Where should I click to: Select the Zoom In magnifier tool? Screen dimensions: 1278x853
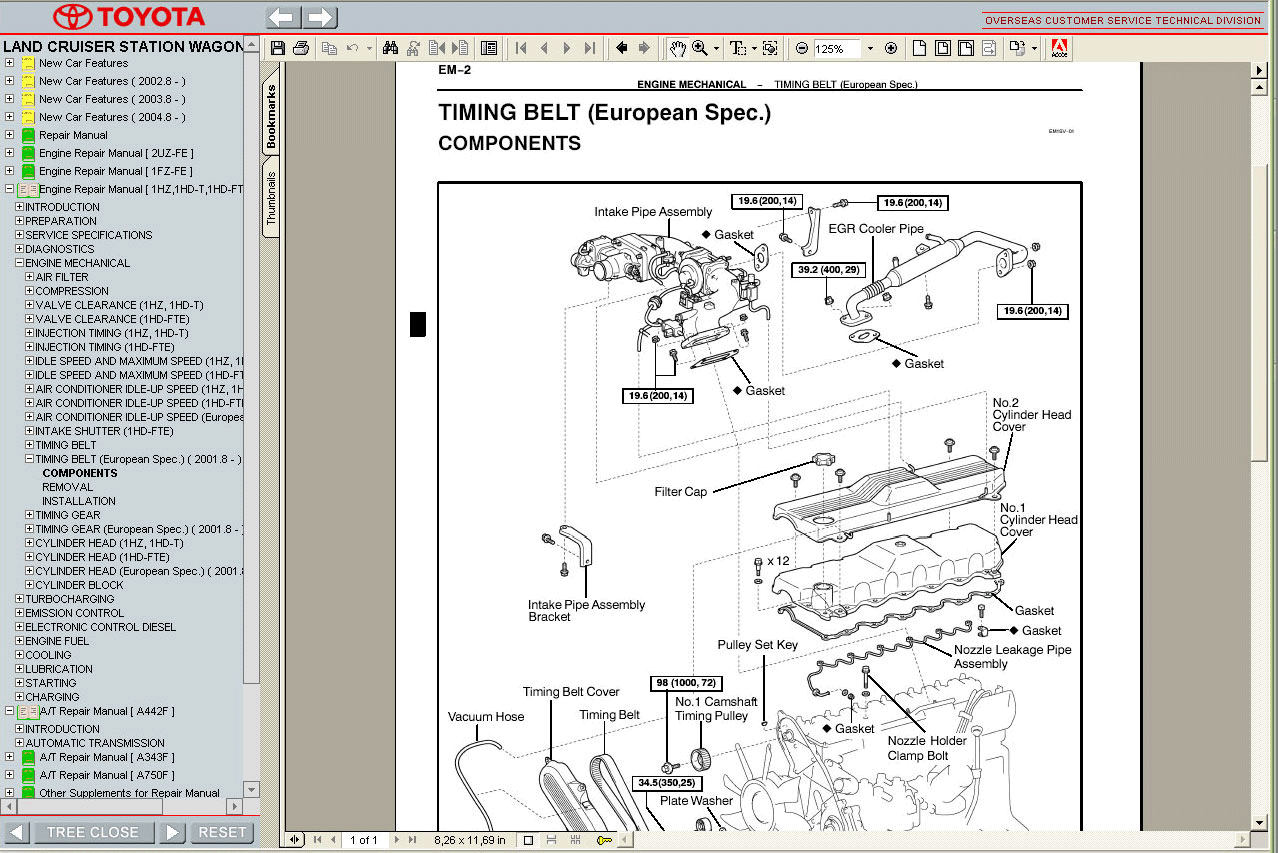(x=700, y=48)
